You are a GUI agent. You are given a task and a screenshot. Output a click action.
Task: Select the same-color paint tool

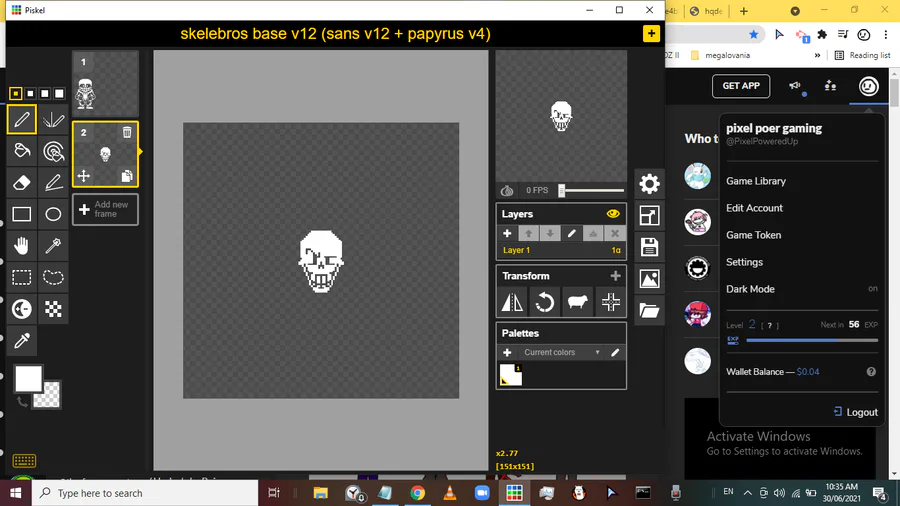pos(53,151)
